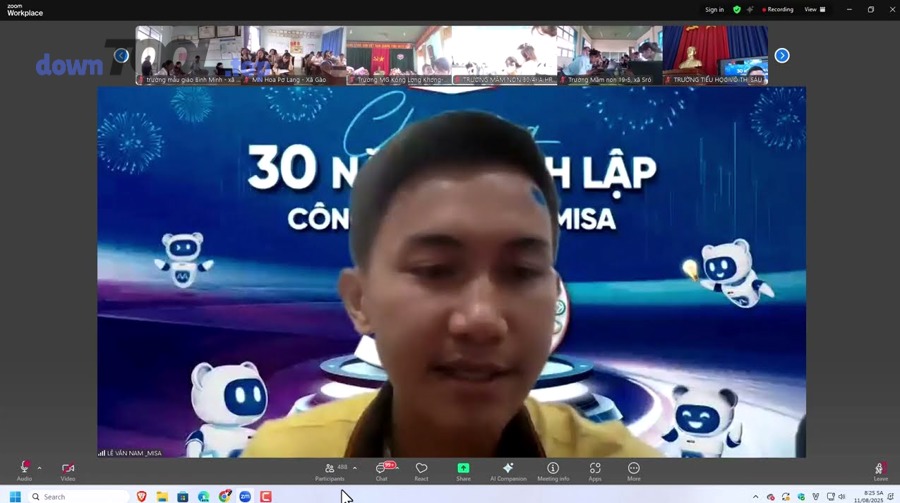
Task: Open Microsoft Store from the taskbar
Action: coord(183,497)
